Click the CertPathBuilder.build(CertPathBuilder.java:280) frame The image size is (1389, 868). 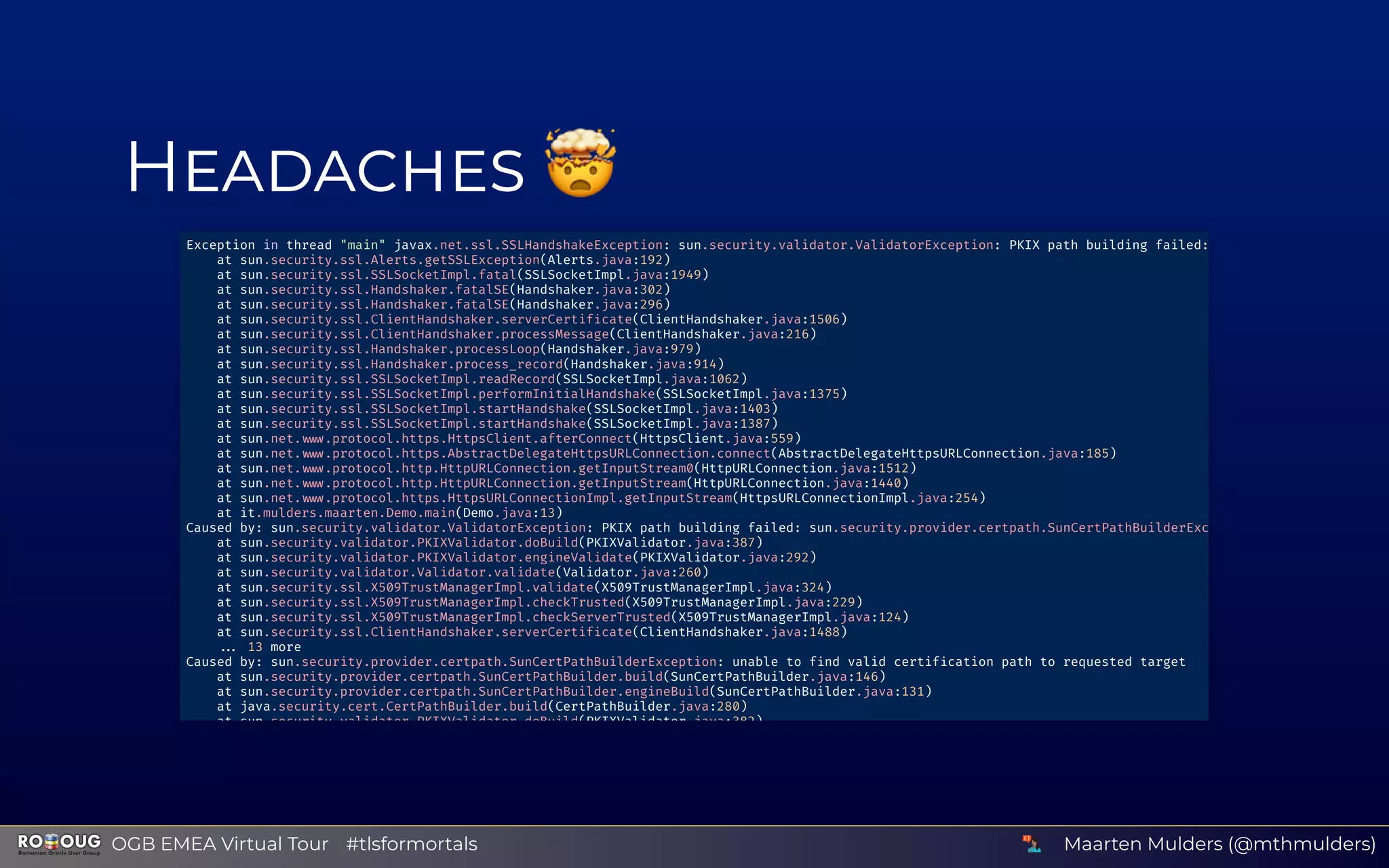coord(482,707)
